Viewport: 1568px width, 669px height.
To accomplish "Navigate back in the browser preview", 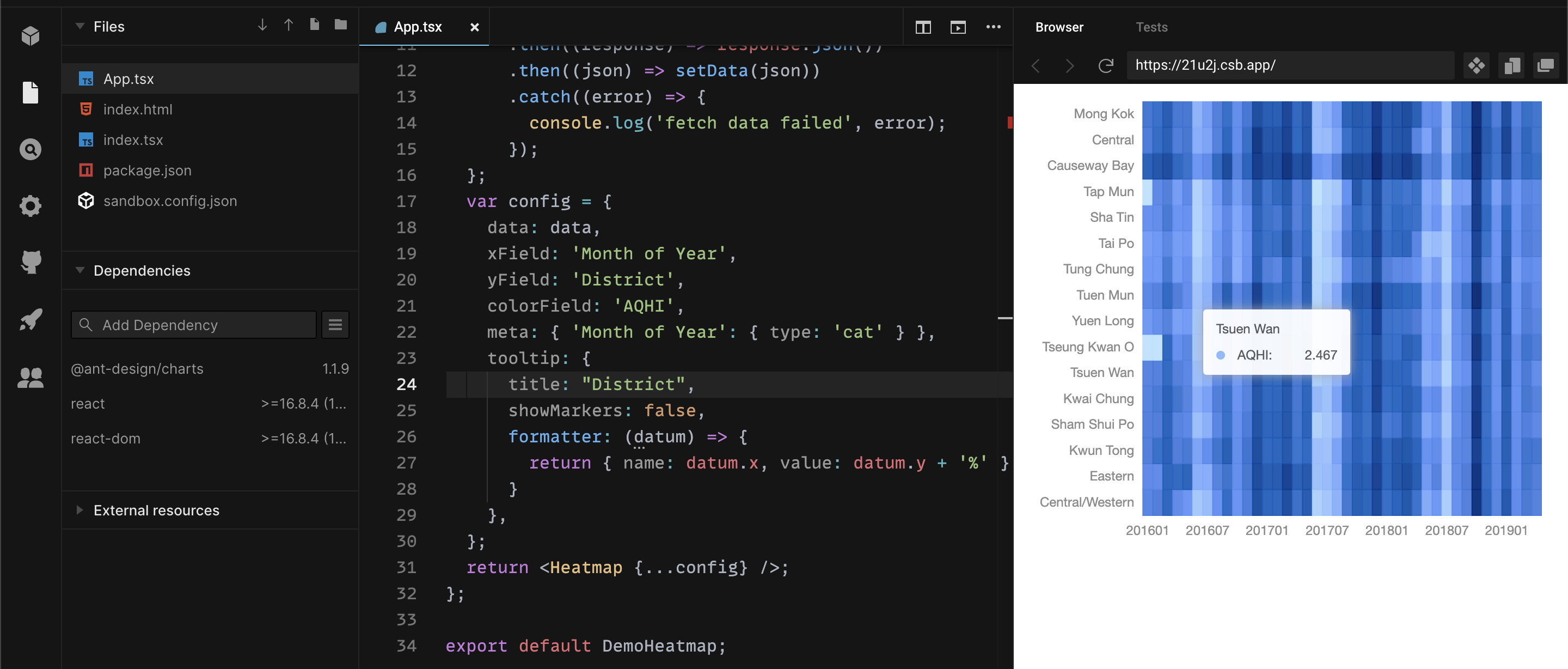I will tap(1035, 66).
